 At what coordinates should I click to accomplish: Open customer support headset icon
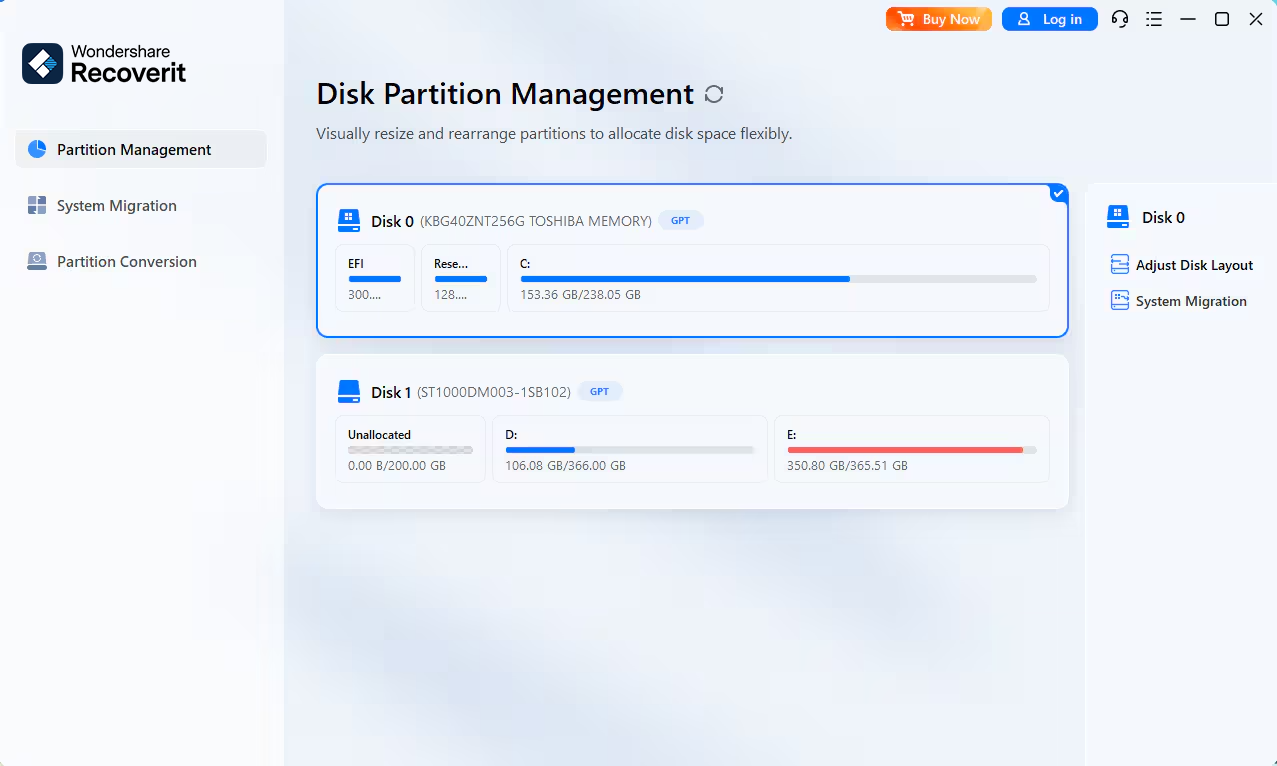pyautogui.click(x=1120, y=19)
